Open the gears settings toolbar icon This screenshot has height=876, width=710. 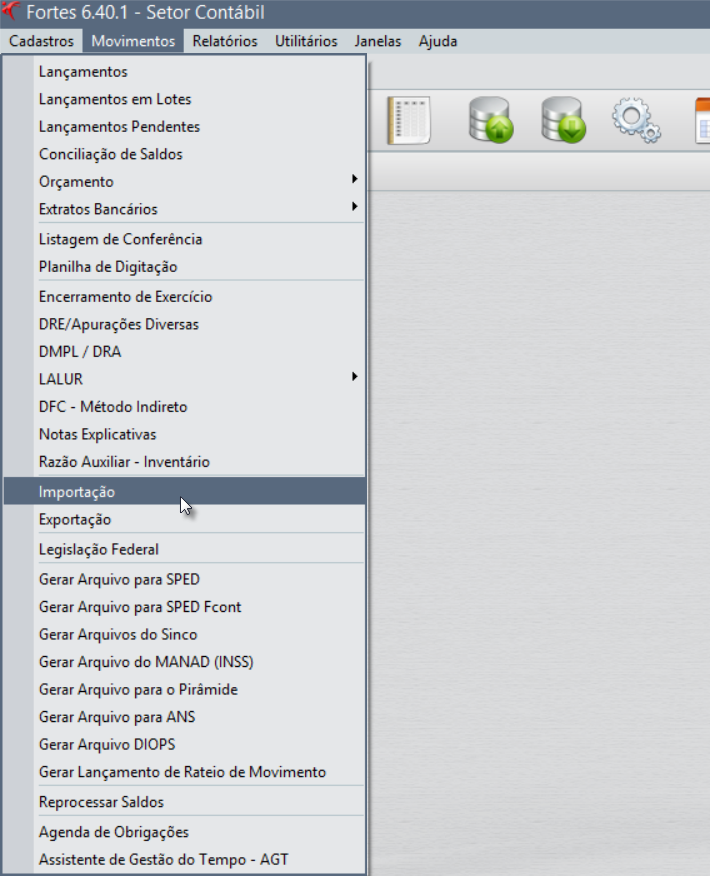click(x=636, y=120)
